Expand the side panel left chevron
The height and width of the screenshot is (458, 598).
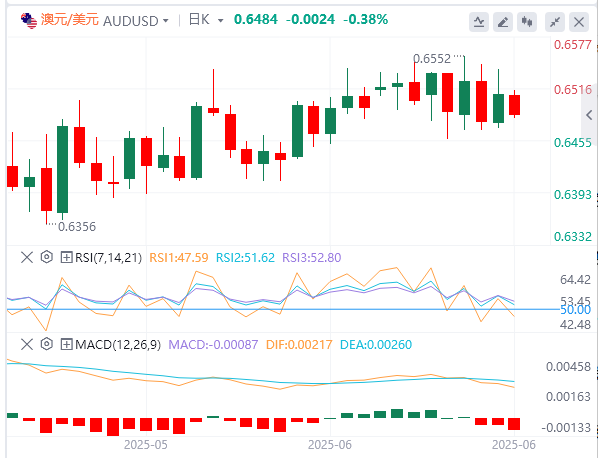point(589,115)
